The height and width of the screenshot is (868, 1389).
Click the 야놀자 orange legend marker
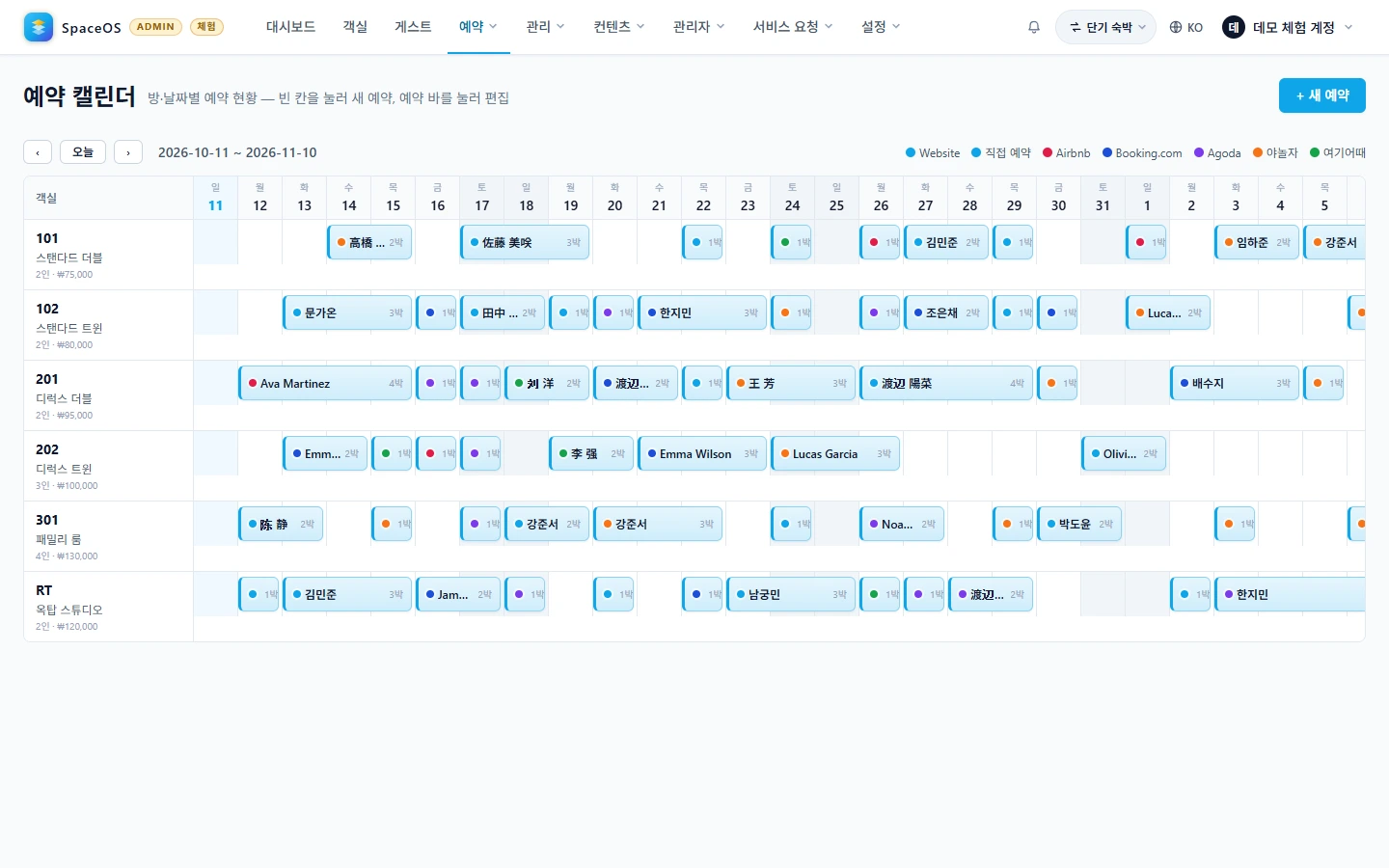point(1258,152)
